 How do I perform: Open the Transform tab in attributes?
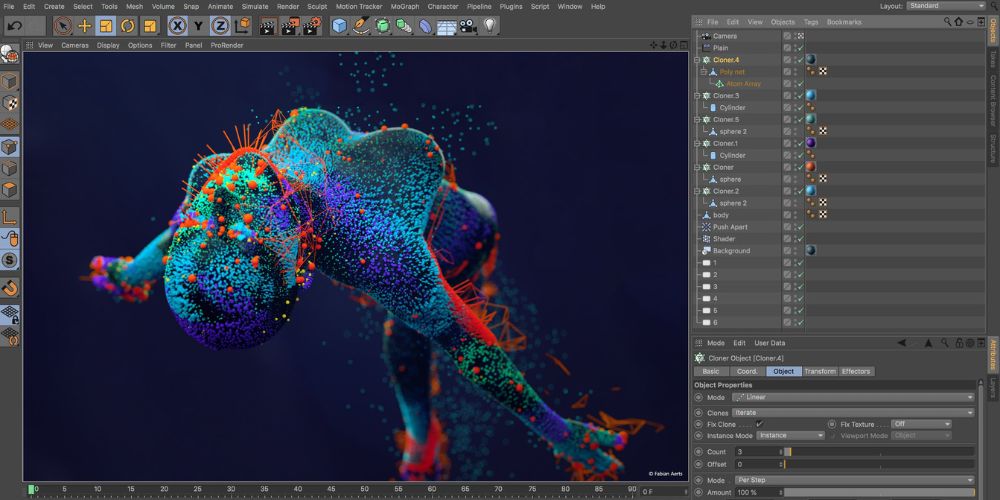tap(819, 371)
